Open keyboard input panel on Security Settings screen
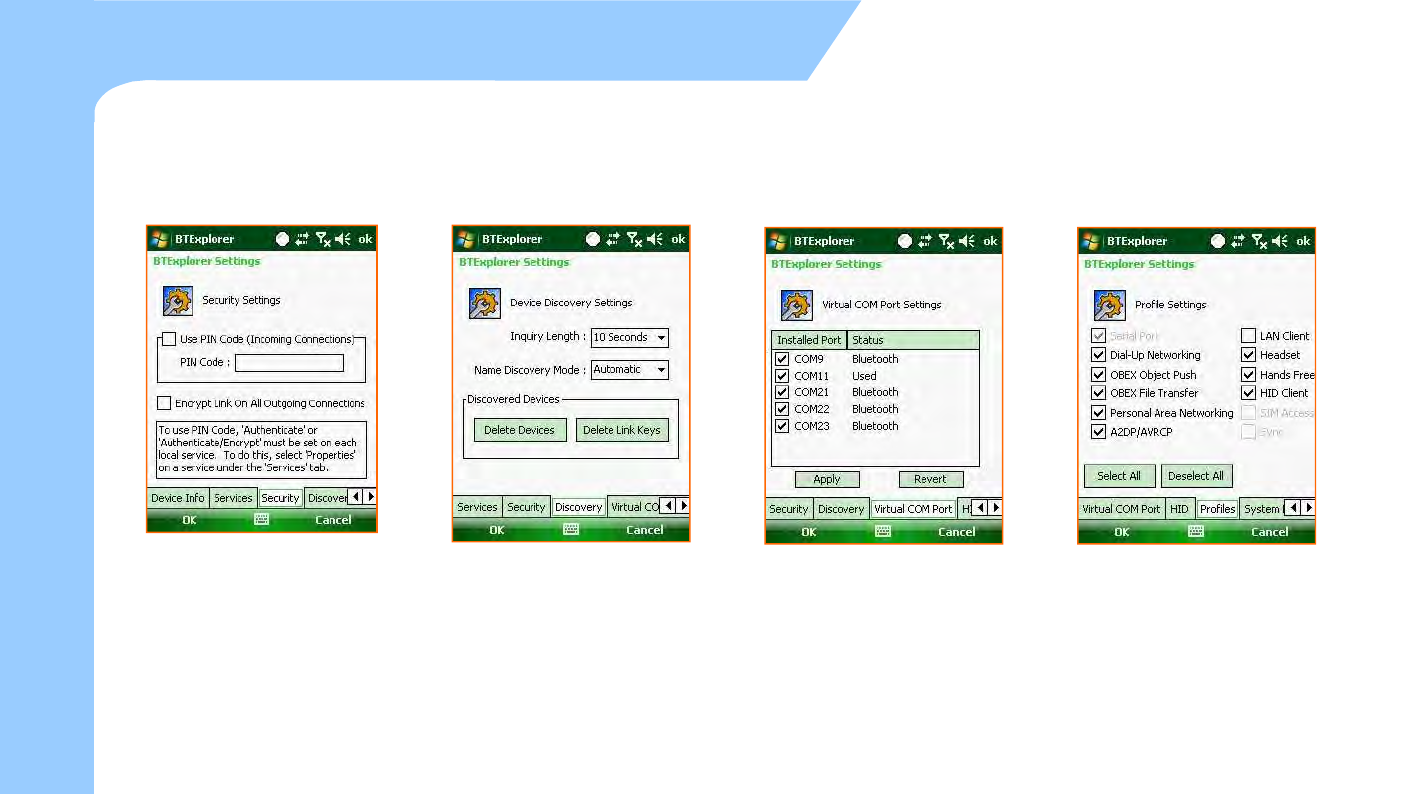The image size is (1416, 794). (262, 520)
